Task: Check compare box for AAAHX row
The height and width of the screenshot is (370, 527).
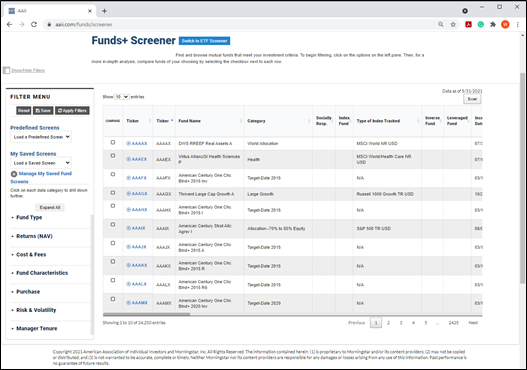Action: [113, 206]
